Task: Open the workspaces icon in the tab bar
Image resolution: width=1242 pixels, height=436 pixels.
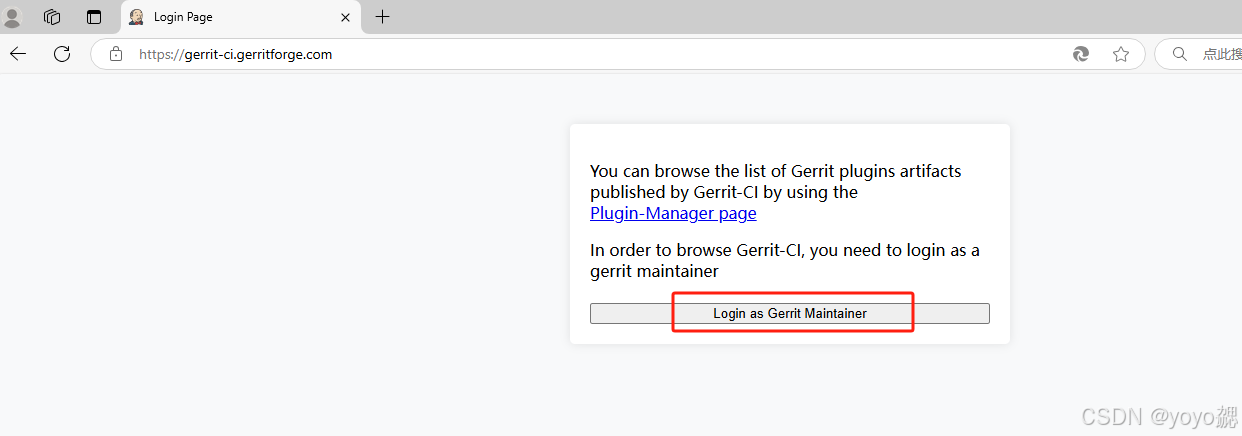Action: pyautogui.click(x=53, y=17)
